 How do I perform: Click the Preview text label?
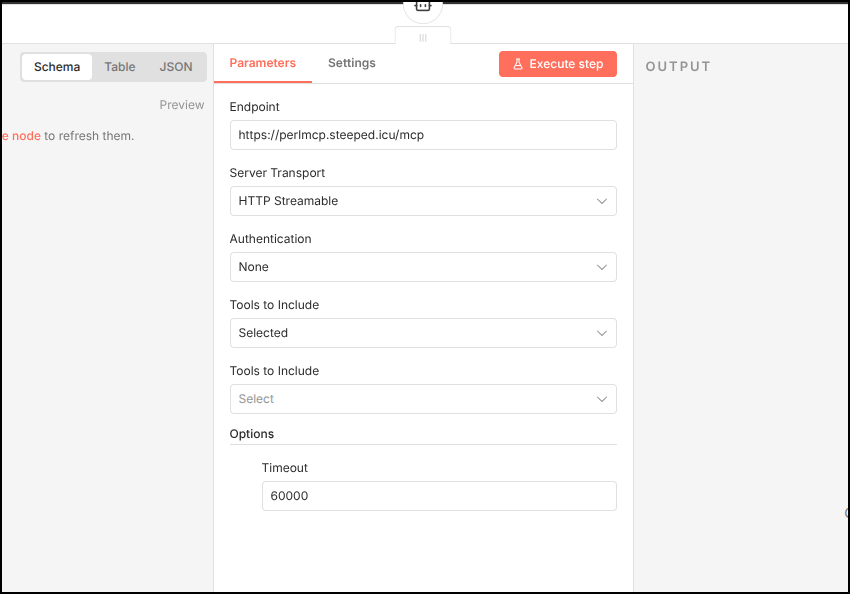pyautogui.click(x=182, y=105)
